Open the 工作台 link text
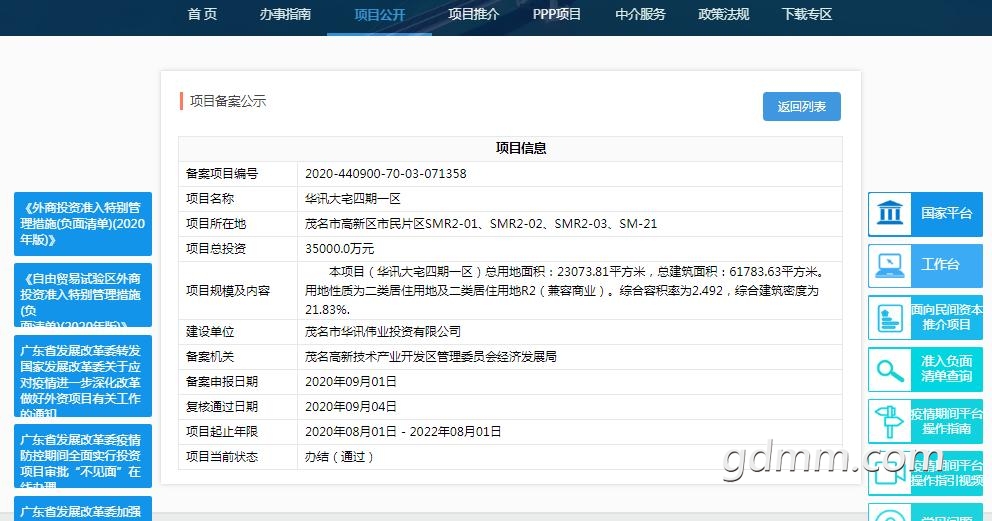Viewport: 992px width, 521px height. coord(940,264)
